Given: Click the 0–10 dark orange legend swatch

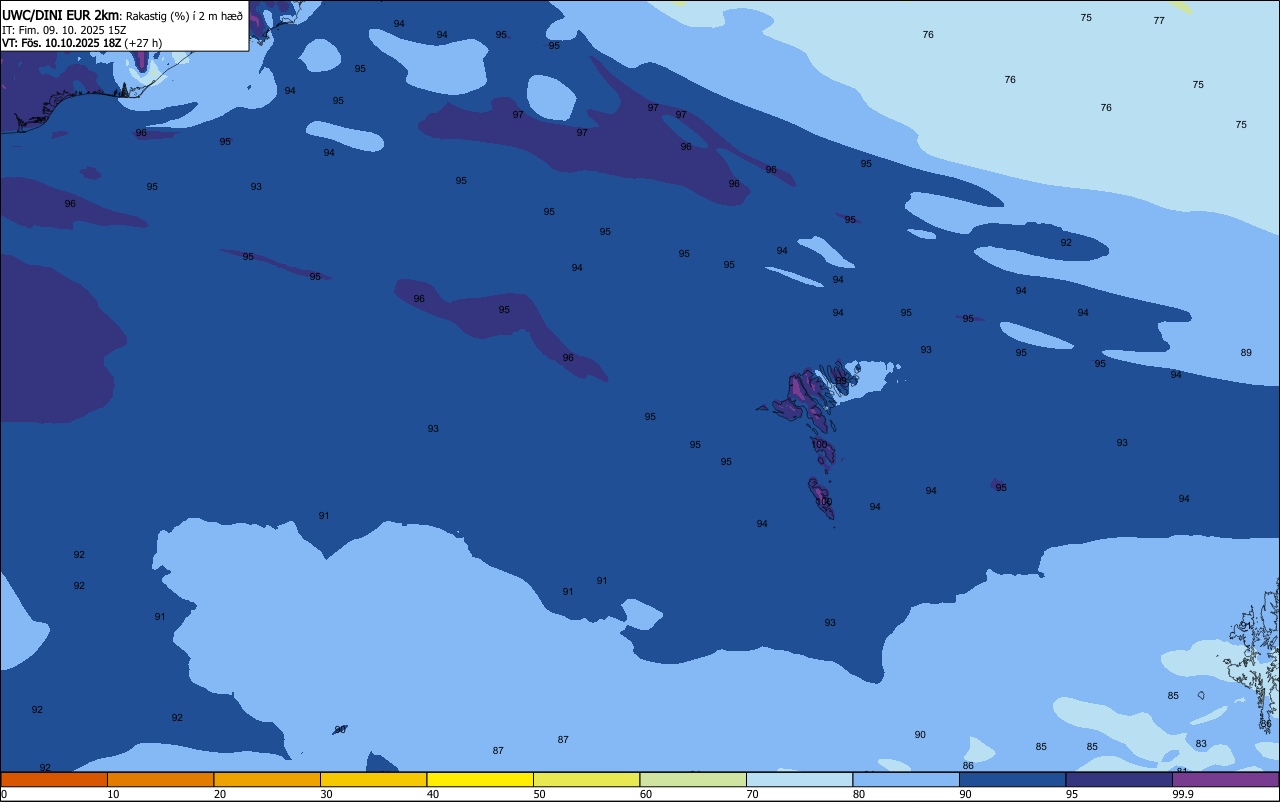Looking at the screenshot, I should coord(54,779).
